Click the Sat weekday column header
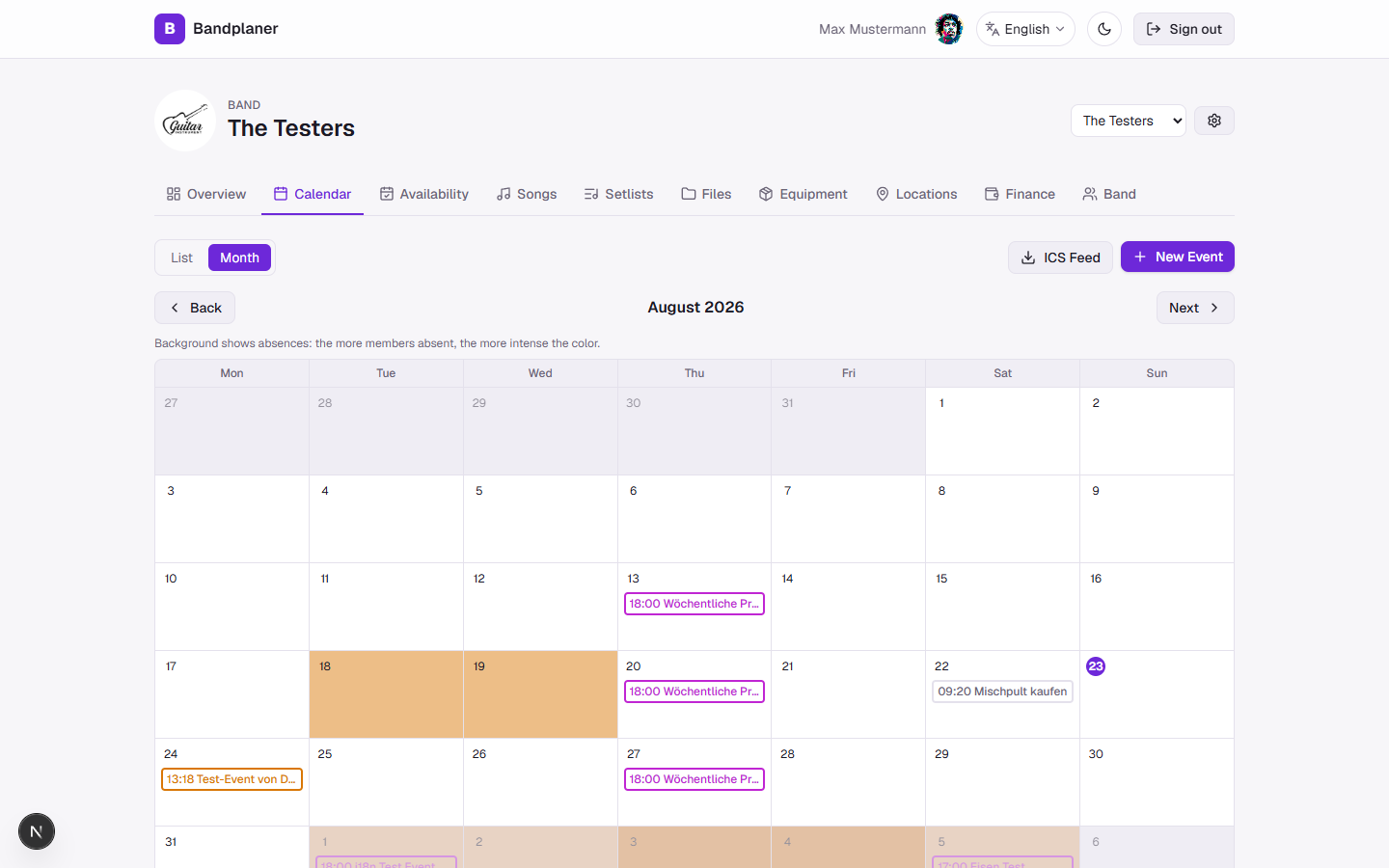 click(x=1002, y=373)
